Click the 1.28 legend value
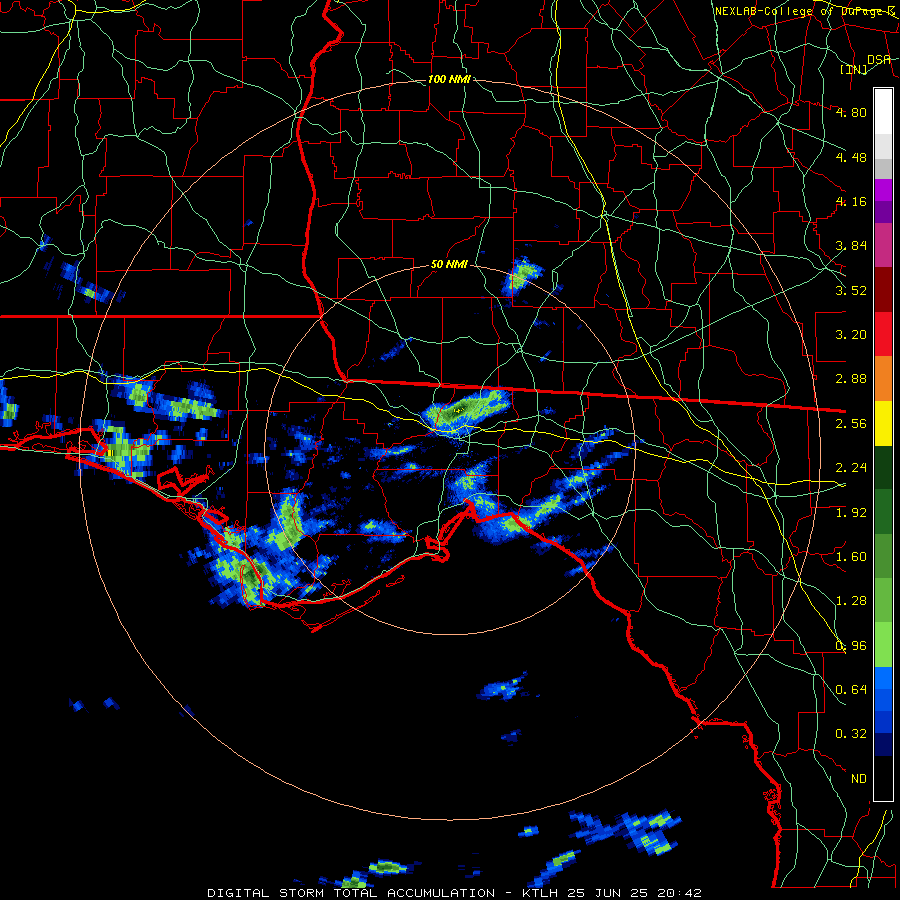 (851, 600)
